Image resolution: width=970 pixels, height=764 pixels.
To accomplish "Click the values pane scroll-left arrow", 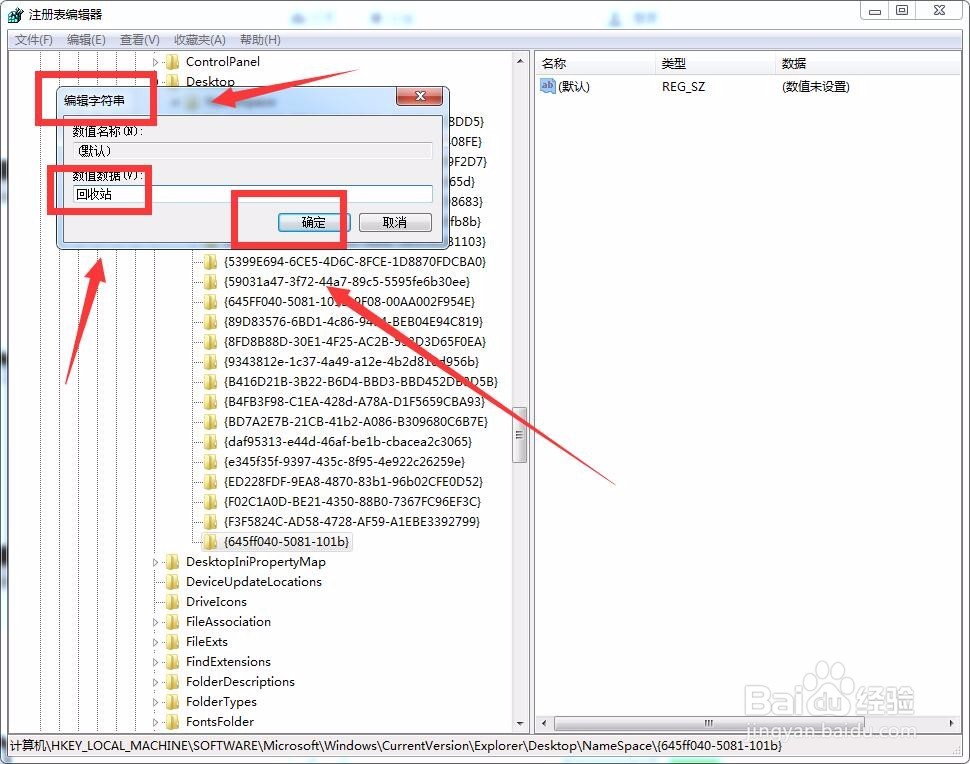I will 544,723.
